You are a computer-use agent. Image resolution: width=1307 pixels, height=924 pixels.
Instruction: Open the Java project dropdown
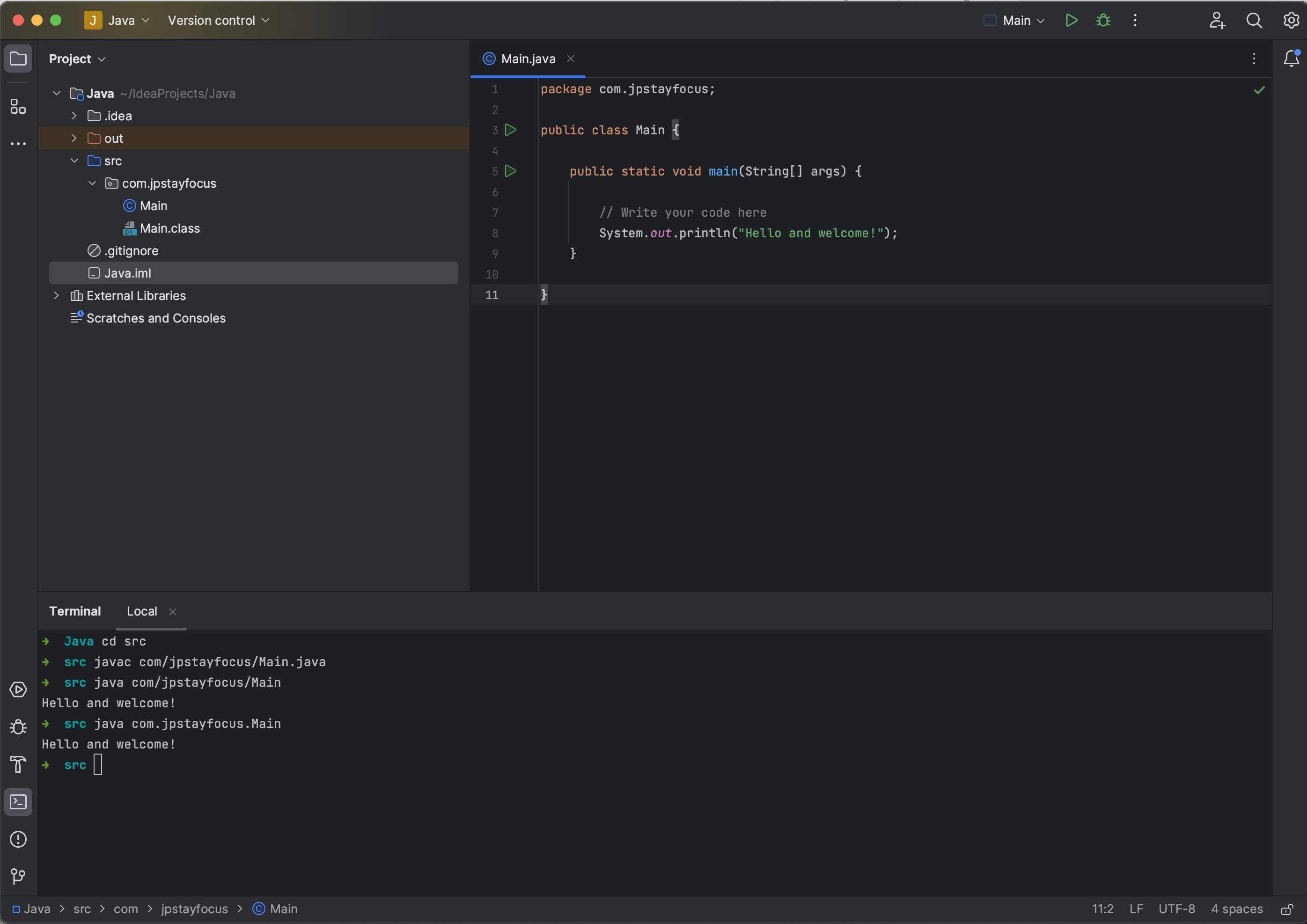point(117,21)
